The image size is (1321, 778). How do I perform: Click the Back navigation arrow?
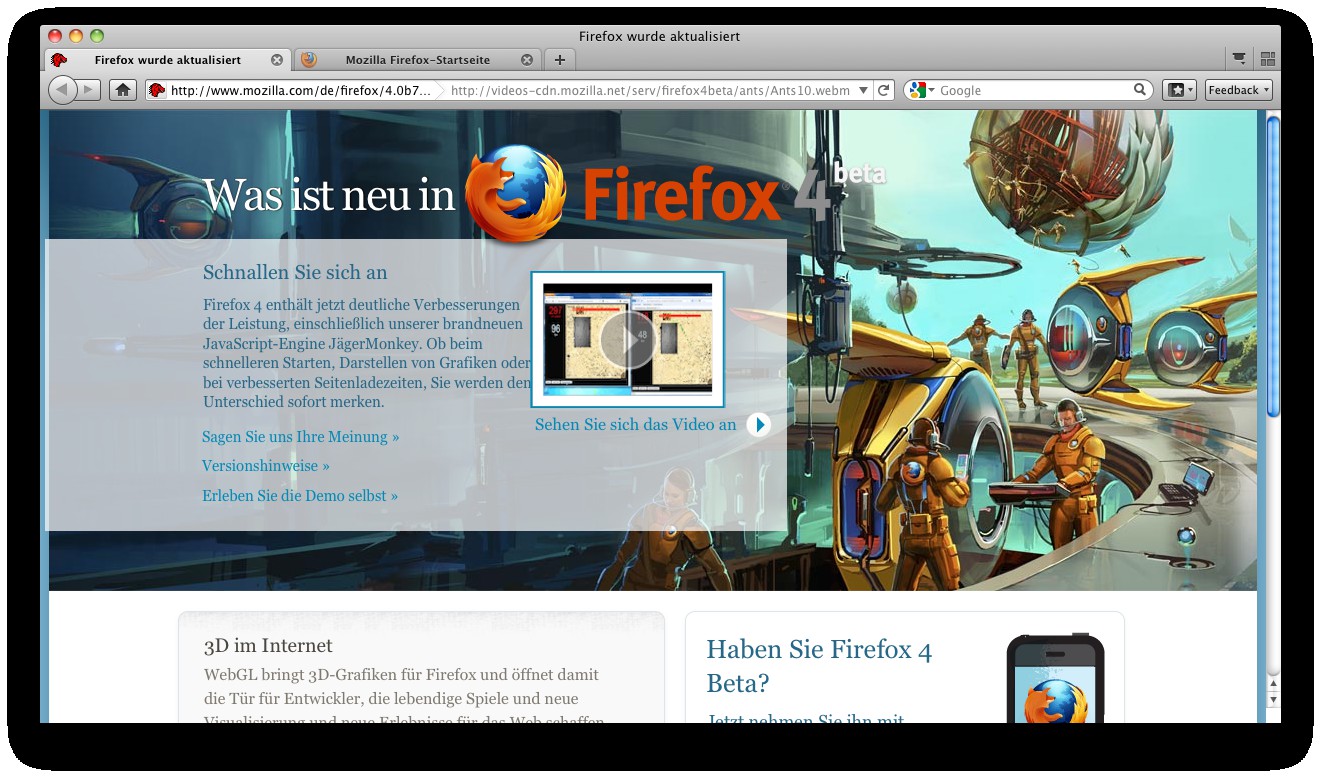click(x=63, y=89)
